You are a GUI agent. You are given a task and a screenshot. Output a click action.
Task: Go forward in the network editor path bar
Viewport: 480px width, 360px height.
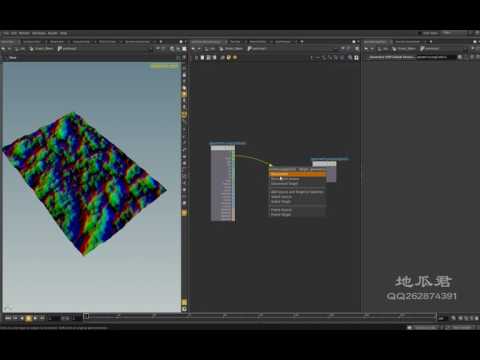199,49
